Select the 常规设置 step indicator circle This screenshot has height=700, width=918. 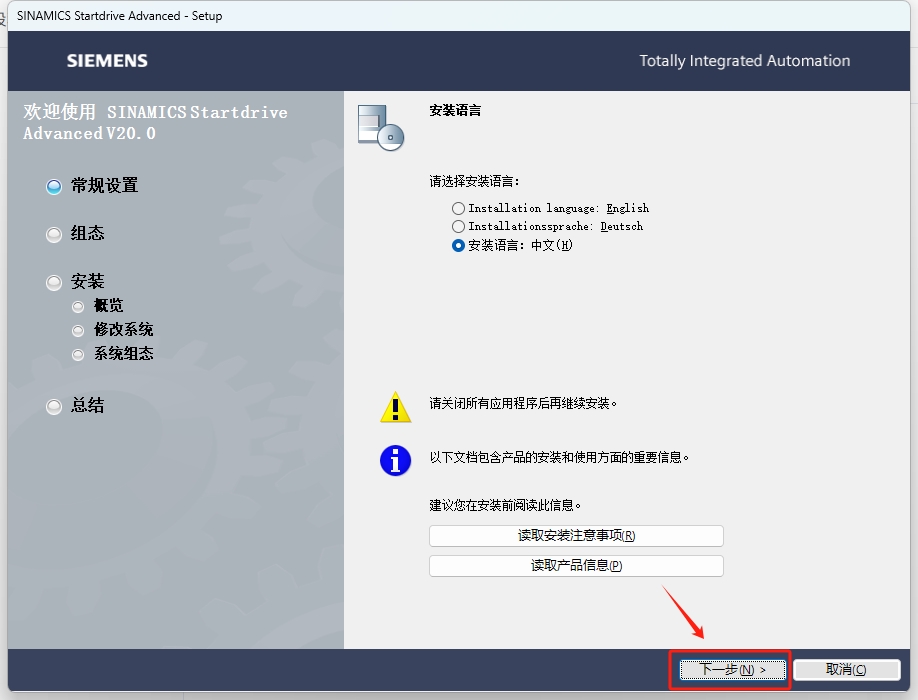click(x=53, y=186)
